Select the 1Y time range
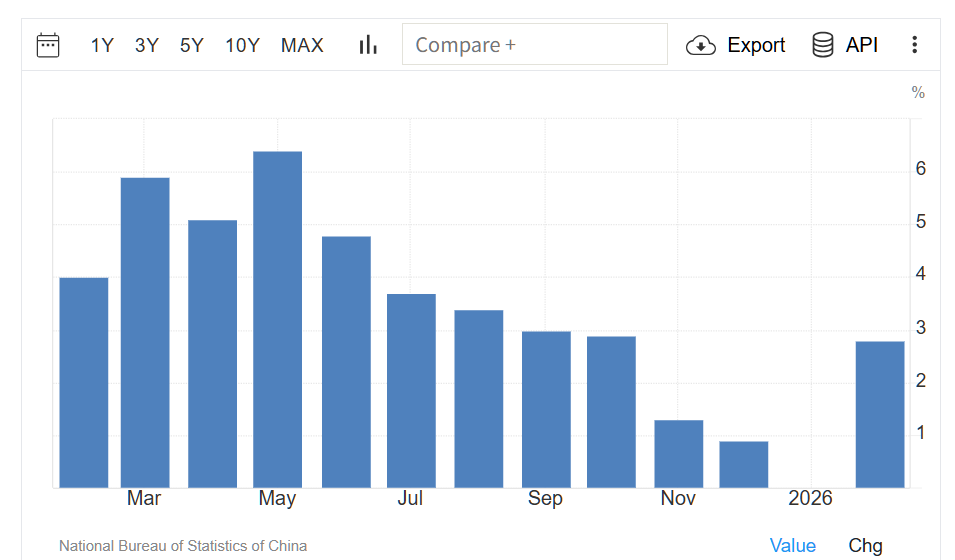 pos(102,45)
